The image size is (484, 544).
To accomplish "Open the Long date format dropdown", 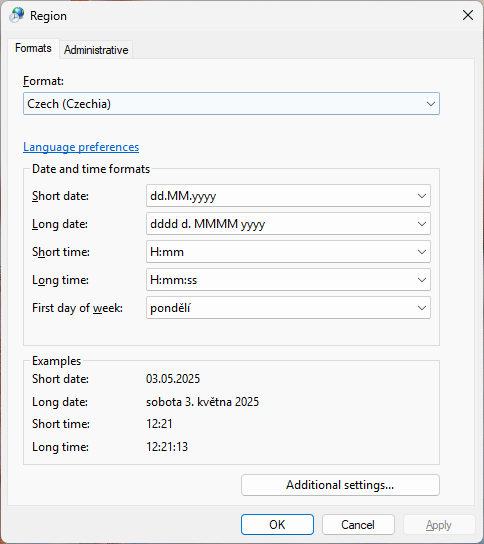I will [x=288, y=224].
